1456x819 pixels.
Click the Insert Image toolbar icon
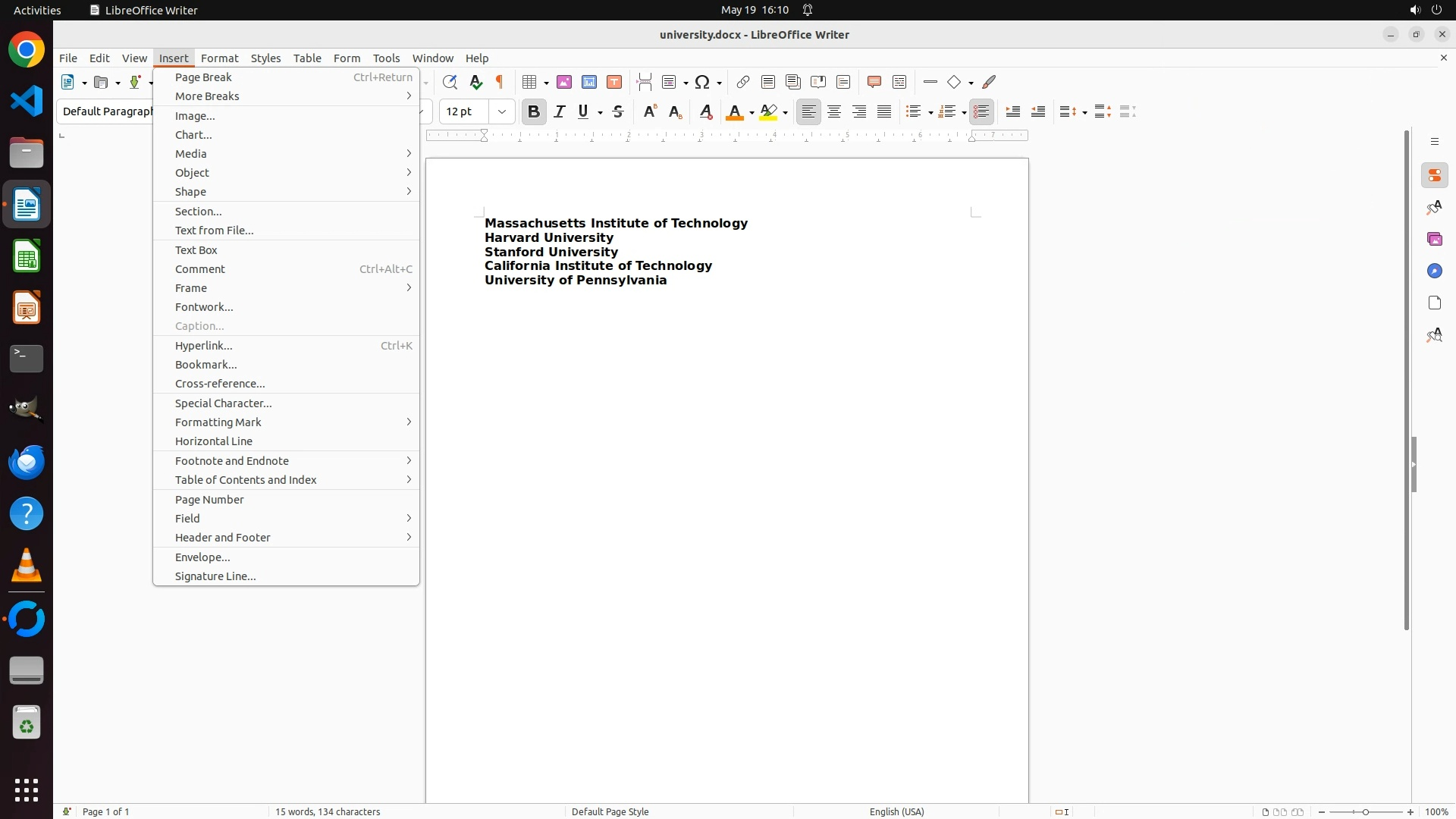(x=564, y=82)
